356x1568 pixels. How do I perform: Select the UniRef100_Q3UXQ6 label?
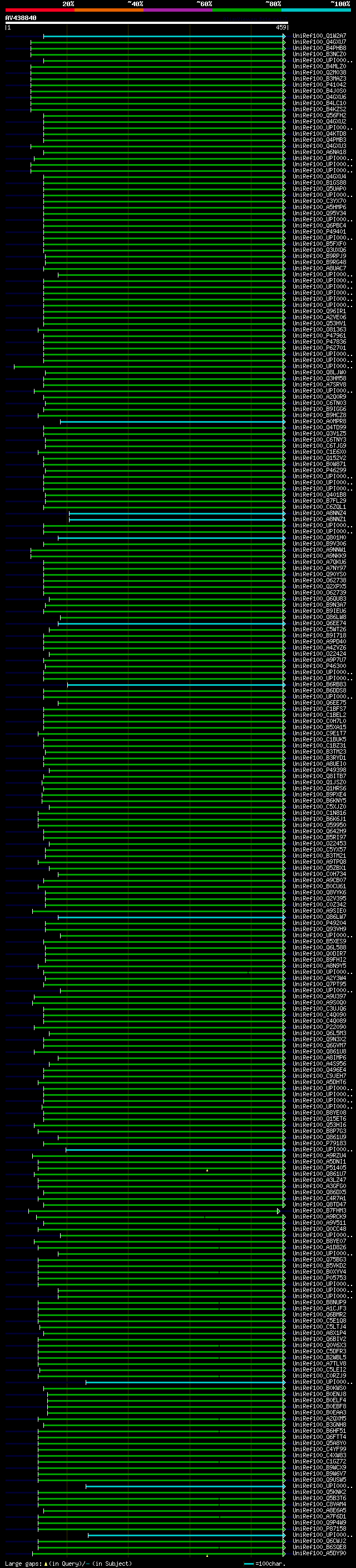(x=319, y=250)
